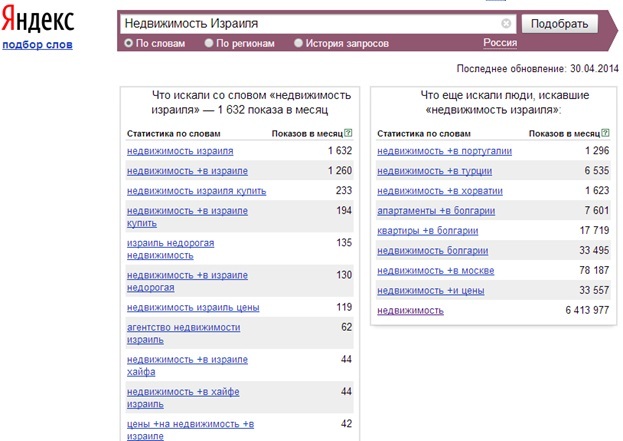Viewport: 623px width, 441px height.
Task: Click the Последнее обновление: 30.04.2014 text
Action: click(x=538, y=69)
